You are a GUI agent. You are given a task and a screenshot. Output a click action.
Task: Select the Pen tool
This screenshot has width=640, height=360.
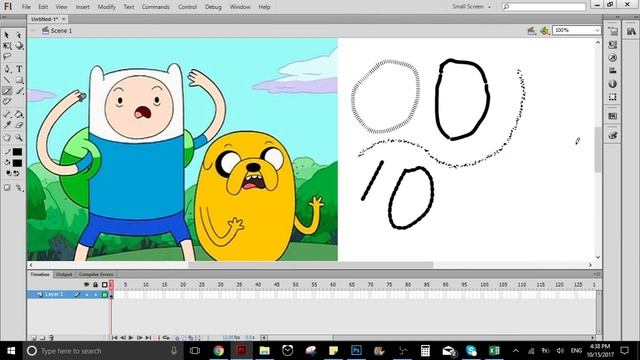point(7,69)
